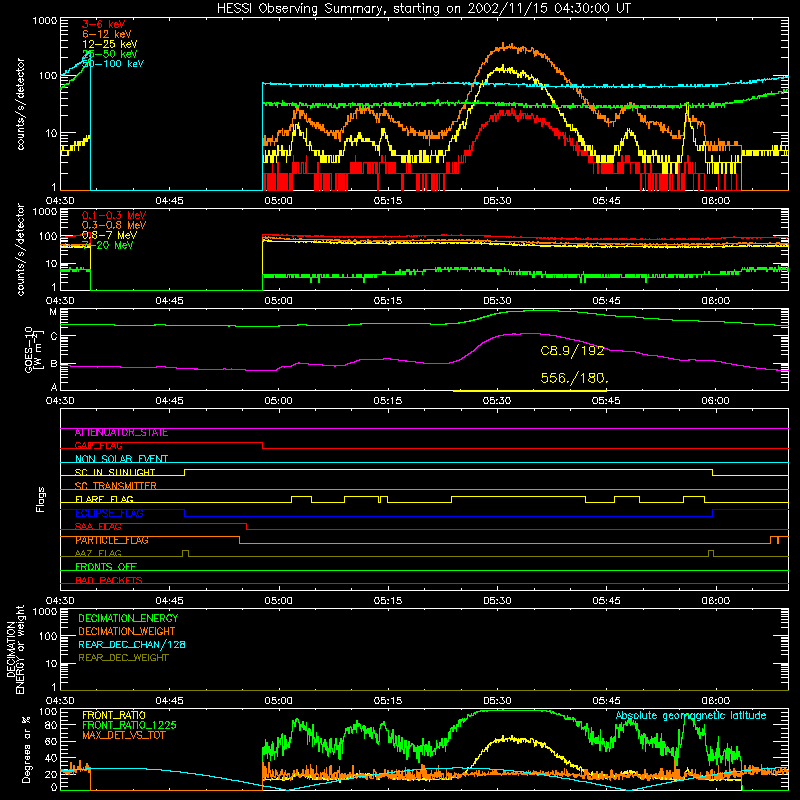Click the REAR_DEC_CHAN/128 legend label
This screenshot has width=800, height=800.
click(132, 644)
